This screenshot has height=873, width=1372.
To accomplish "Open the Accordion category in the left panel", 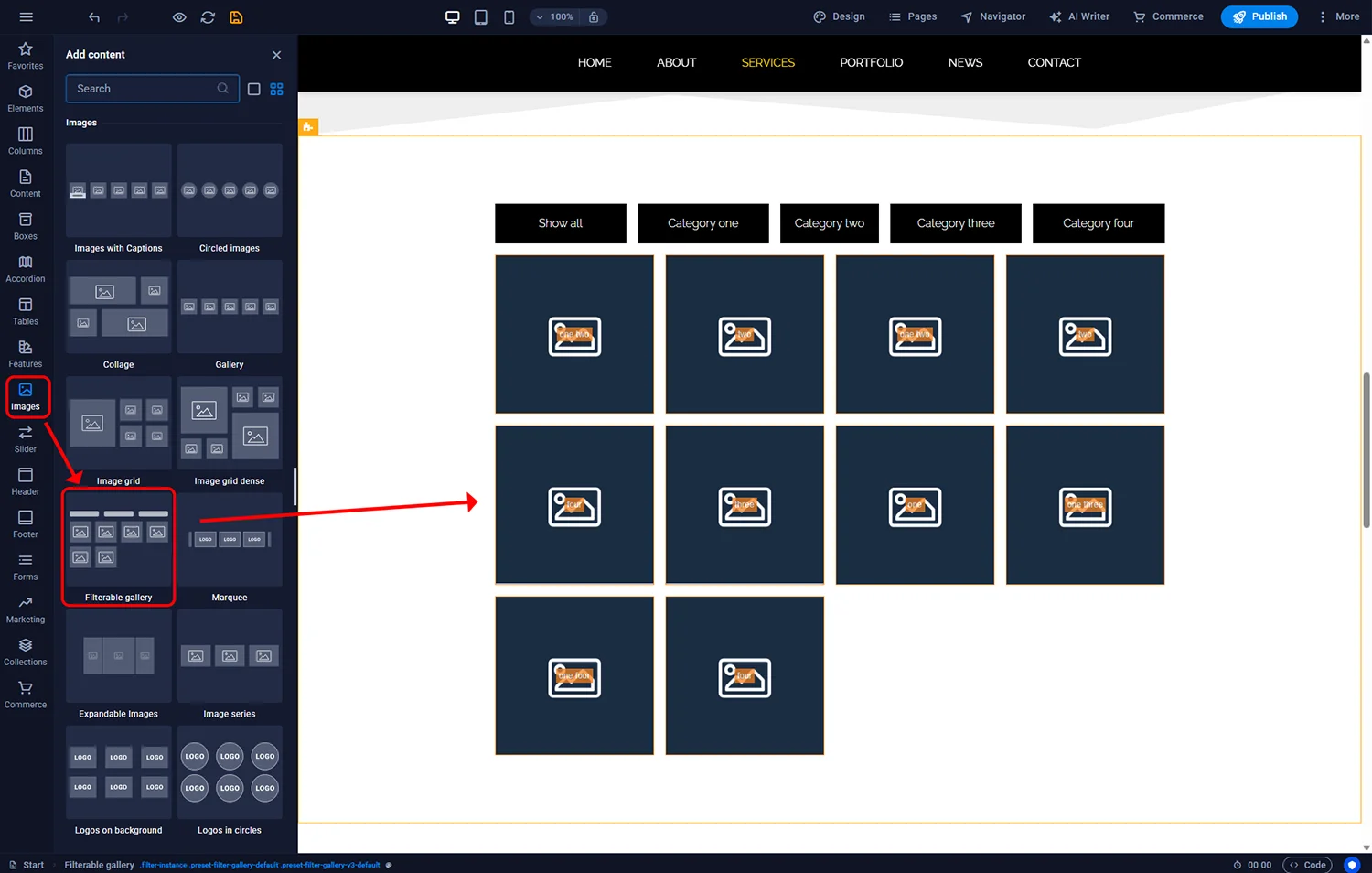I will 25,268.
